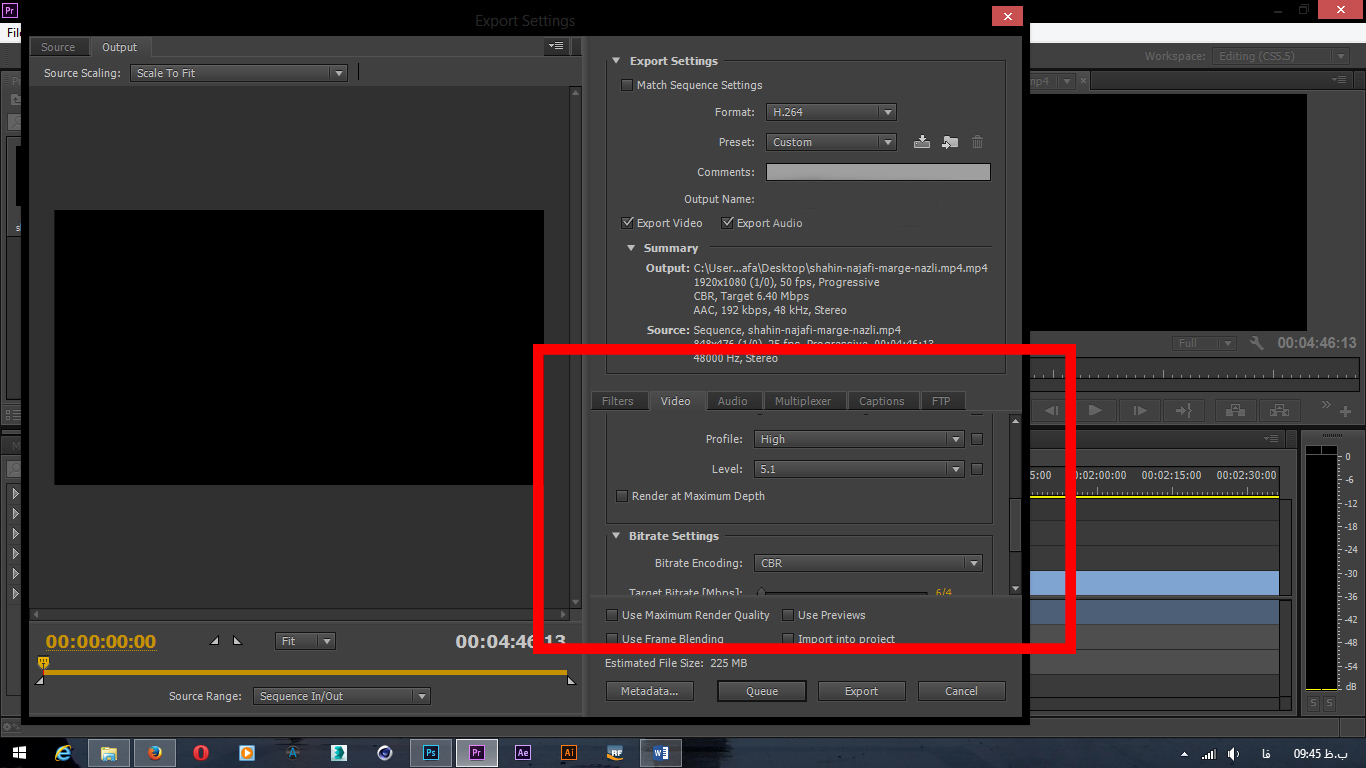Click the Step Back button in Program Monitor

tap(1051, 410)
